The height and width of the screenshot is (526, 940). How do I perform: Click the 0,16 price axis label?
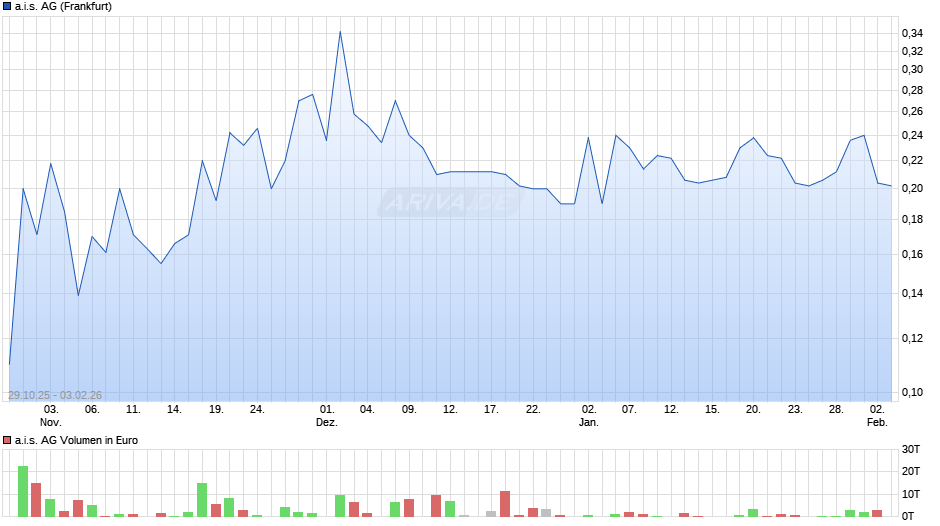(x=912, y=254)
